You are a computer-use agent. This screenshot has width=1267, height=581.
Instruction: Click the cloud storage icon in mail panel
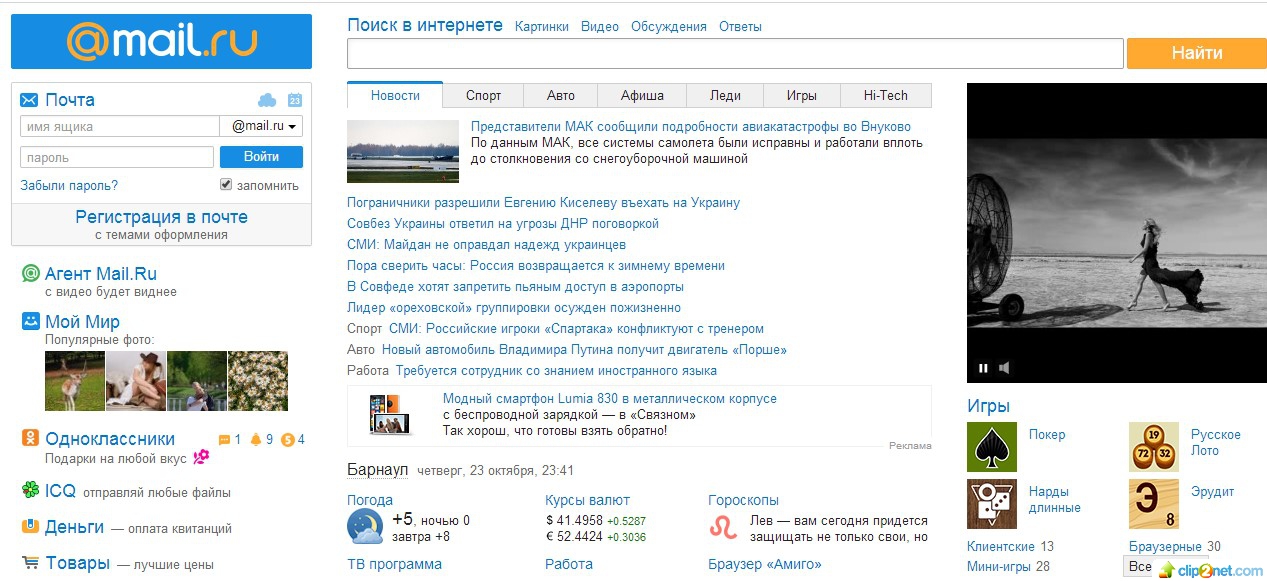(267, 100)
